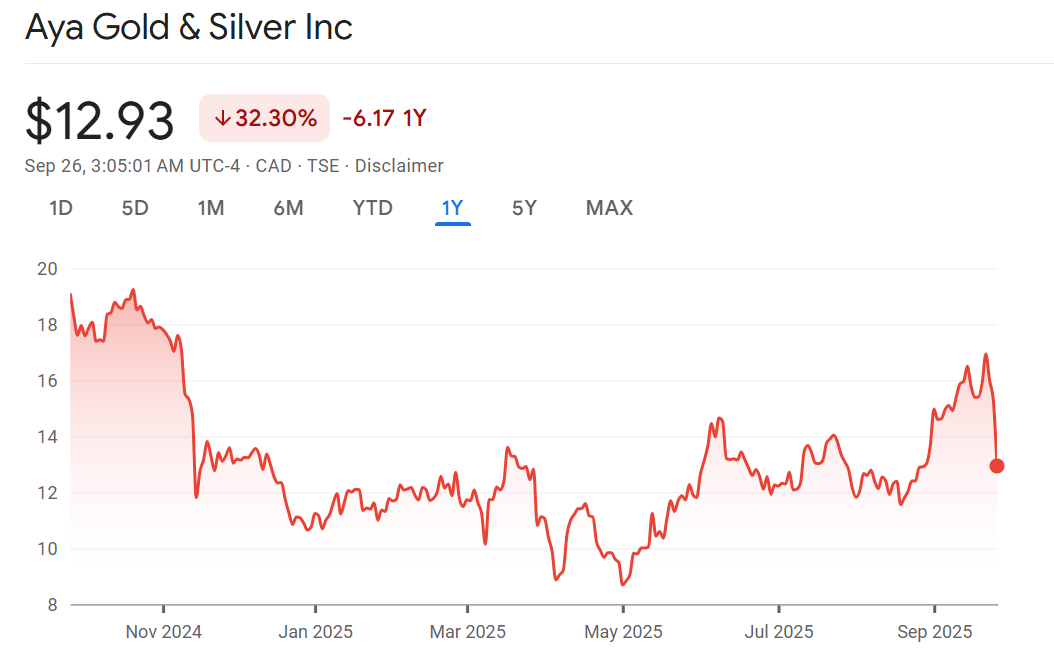The image size is (1054, 663).
Task: Select the 5D chart range
Action: pos(135,208)
